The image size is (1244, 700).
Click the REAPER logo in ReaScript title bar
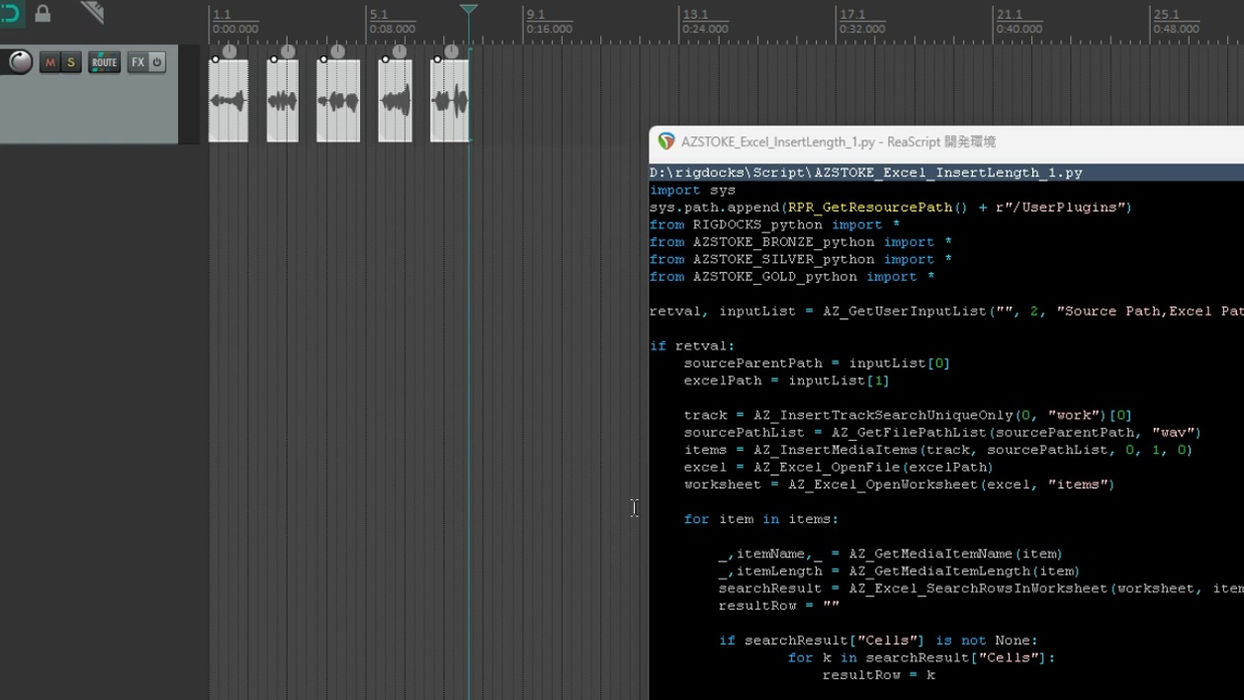pyautogui.click(x=666, y=142)
